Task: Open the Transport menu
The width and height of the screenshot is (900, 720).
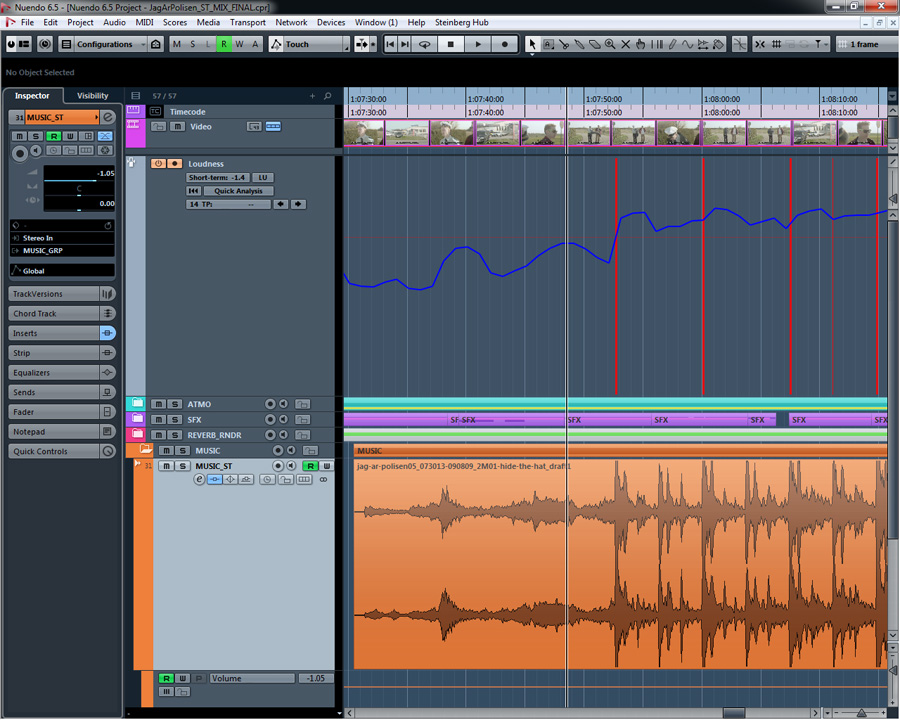Action: click(x=248, y=22)
